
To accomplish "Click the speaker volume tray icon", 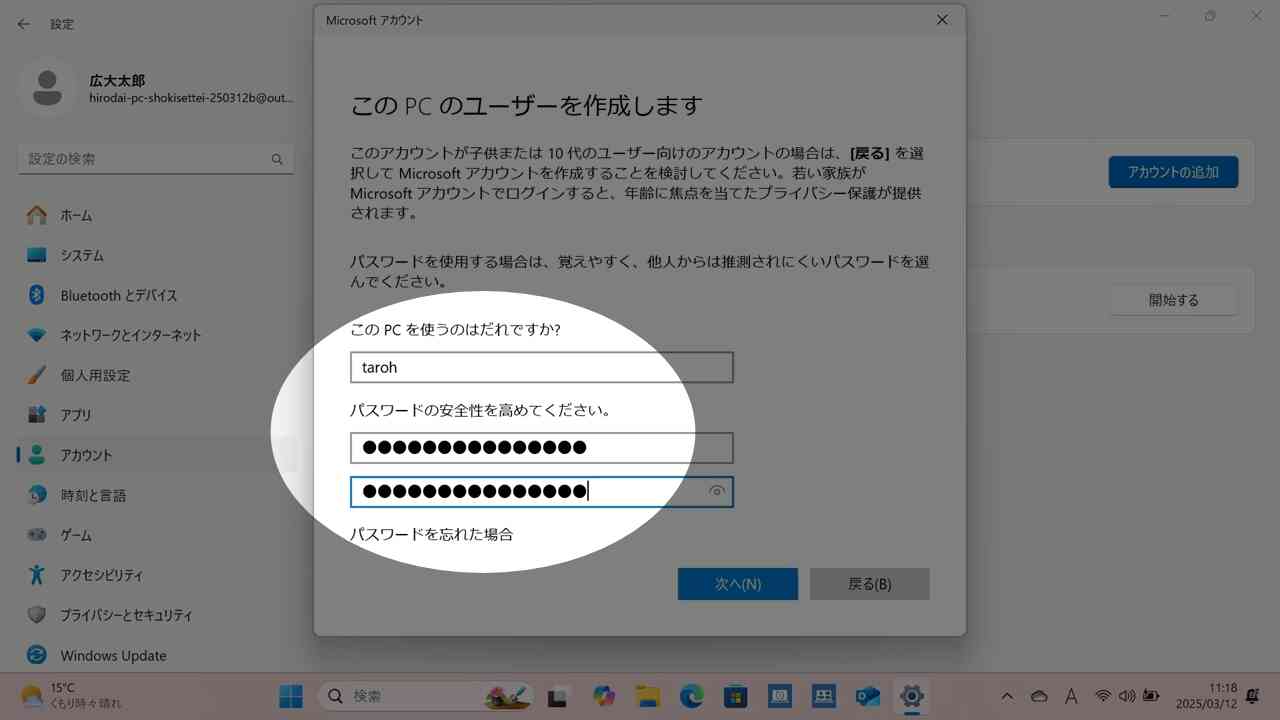I will (1127, 696).
